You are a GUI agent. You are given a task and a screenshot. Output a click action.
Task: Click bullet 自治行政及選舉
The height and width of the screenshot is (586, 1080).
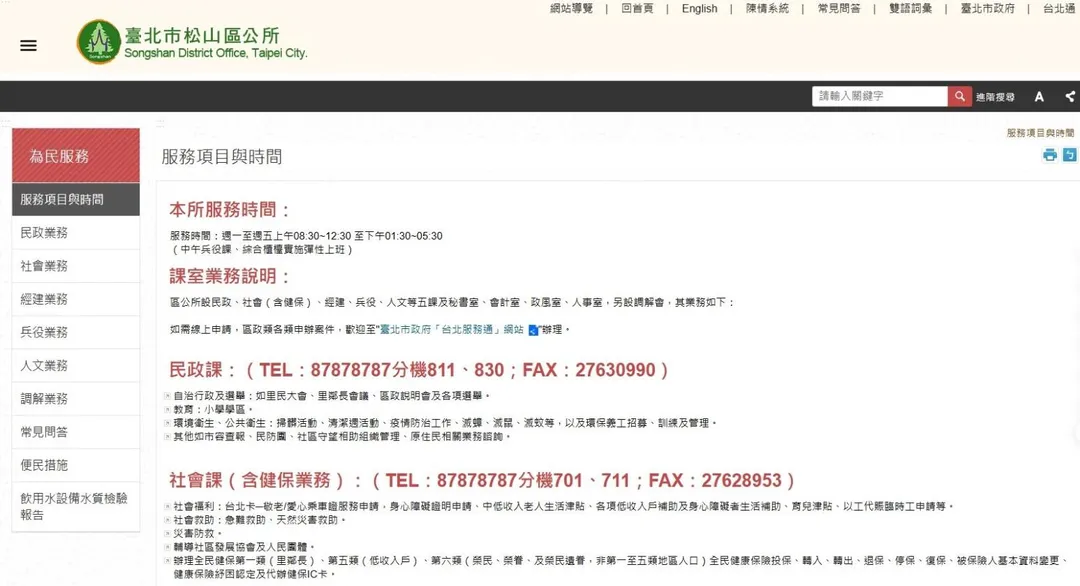[x=331, y=396]
